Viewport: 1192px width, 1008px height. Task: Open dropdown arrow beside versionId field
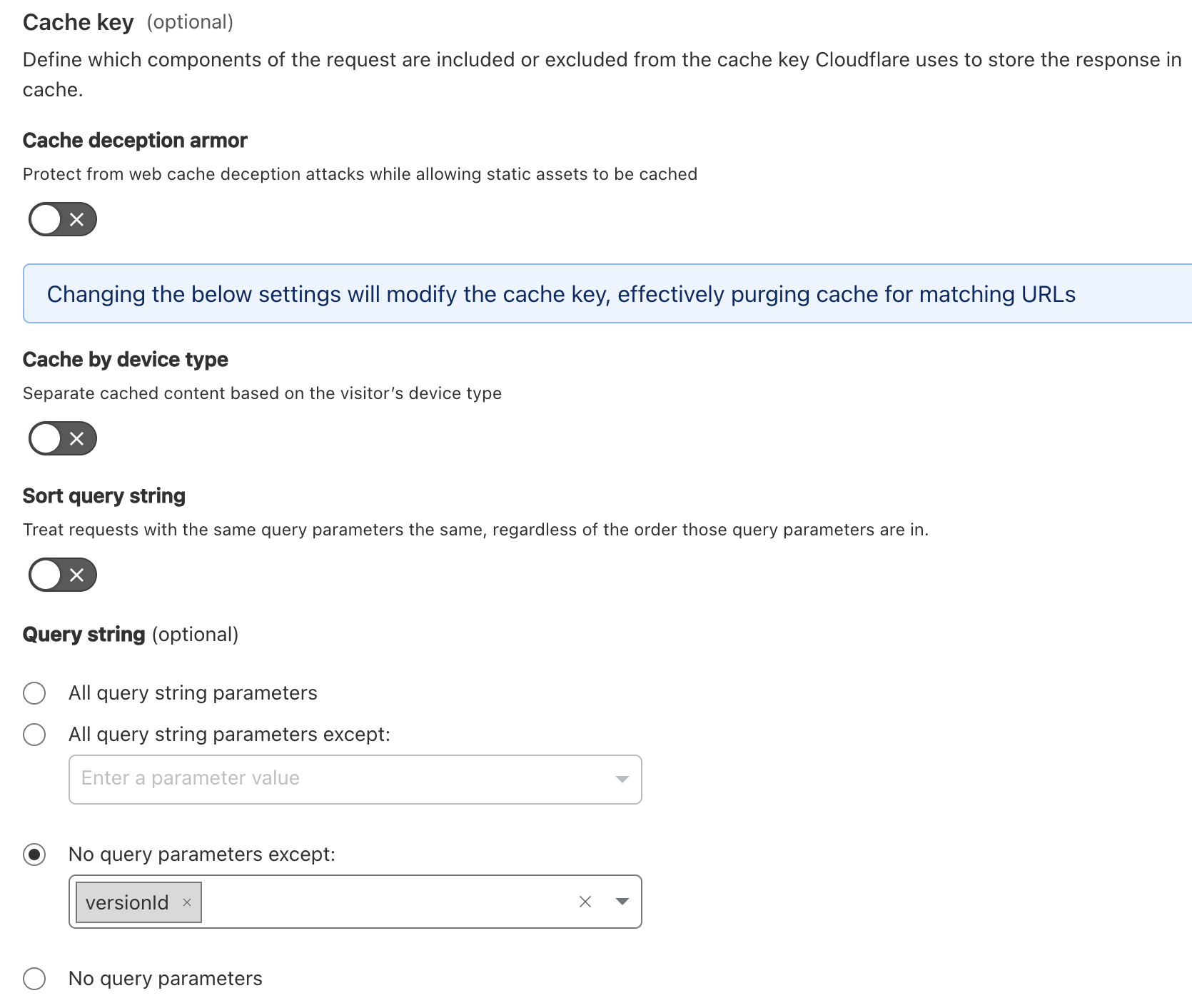coord(622,902)
